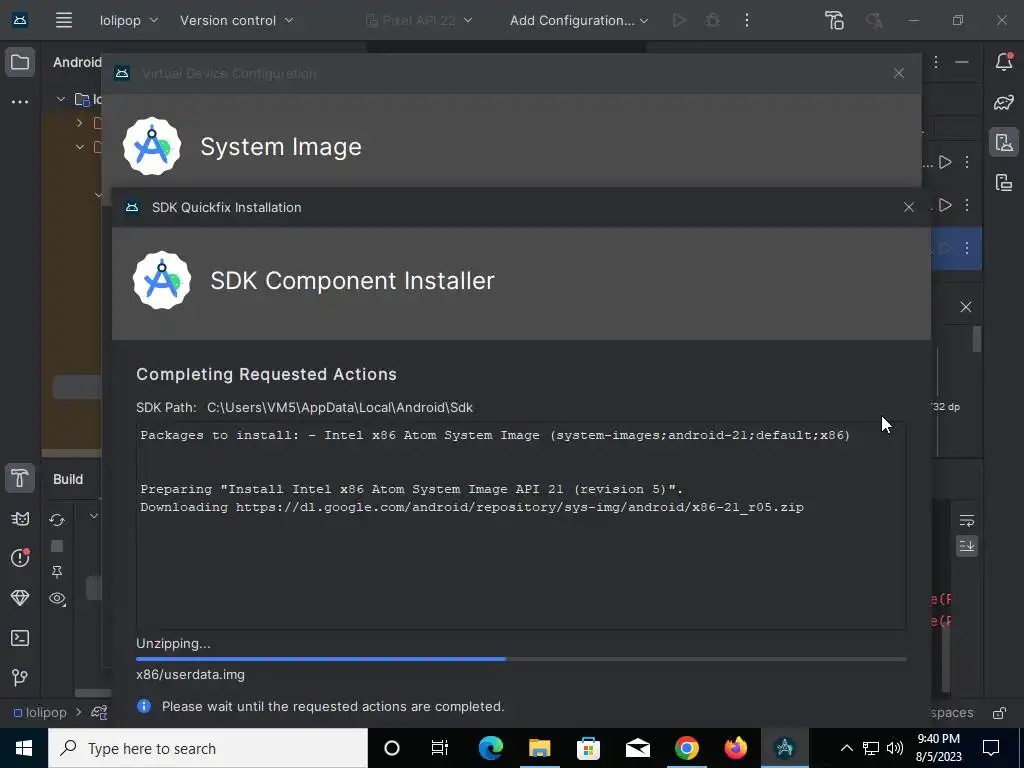Click the unzipping progress bar

[x=520, y=659]
